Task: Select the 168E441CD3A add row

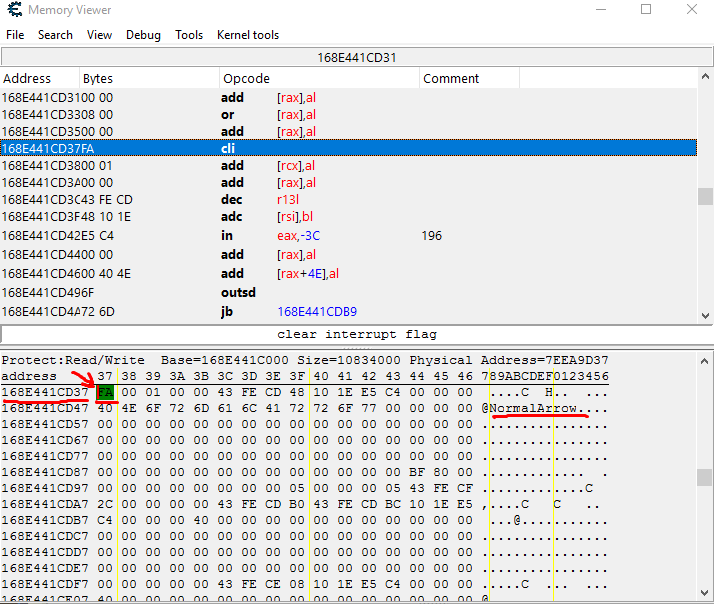Action: 349,183
